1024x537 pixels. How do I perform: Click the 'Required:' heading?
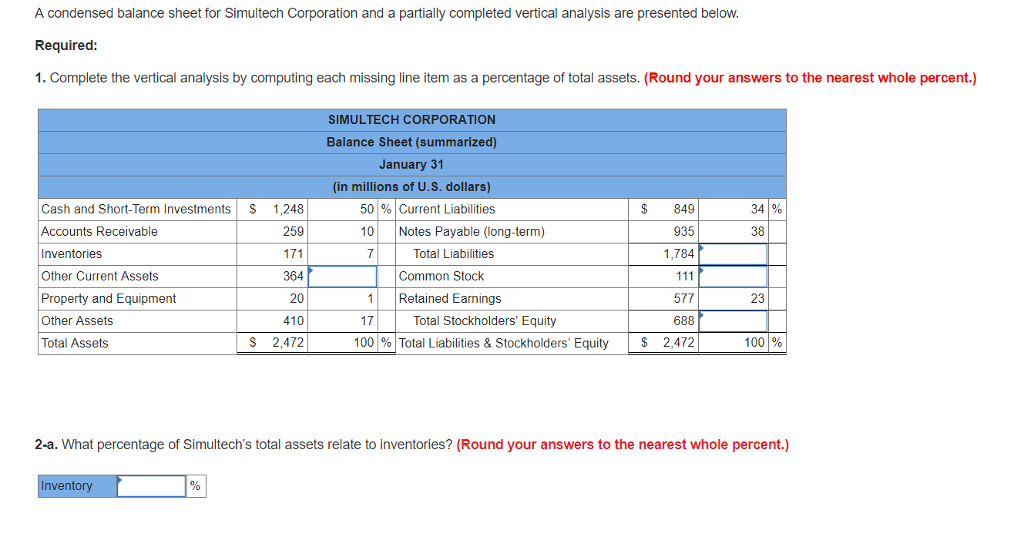(x=66, y=46)
